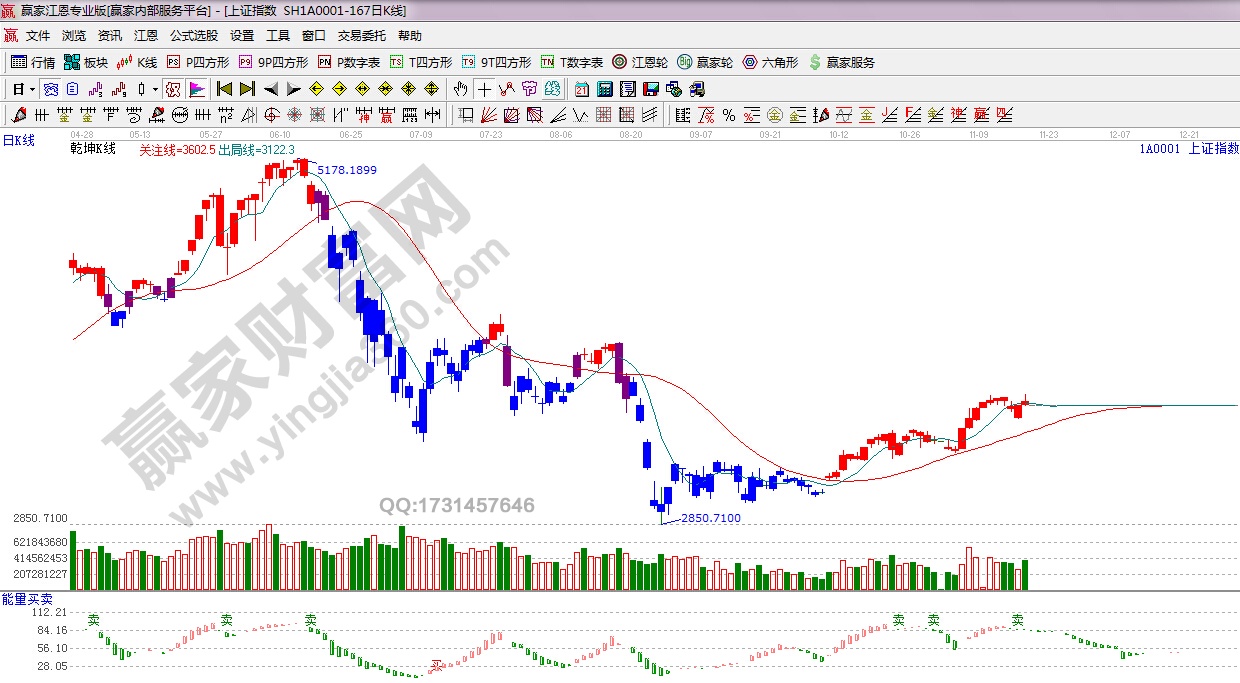Click the 赢家服务 button
Image resolution: width=1240 pixels, height=683 pixels.
841,62
